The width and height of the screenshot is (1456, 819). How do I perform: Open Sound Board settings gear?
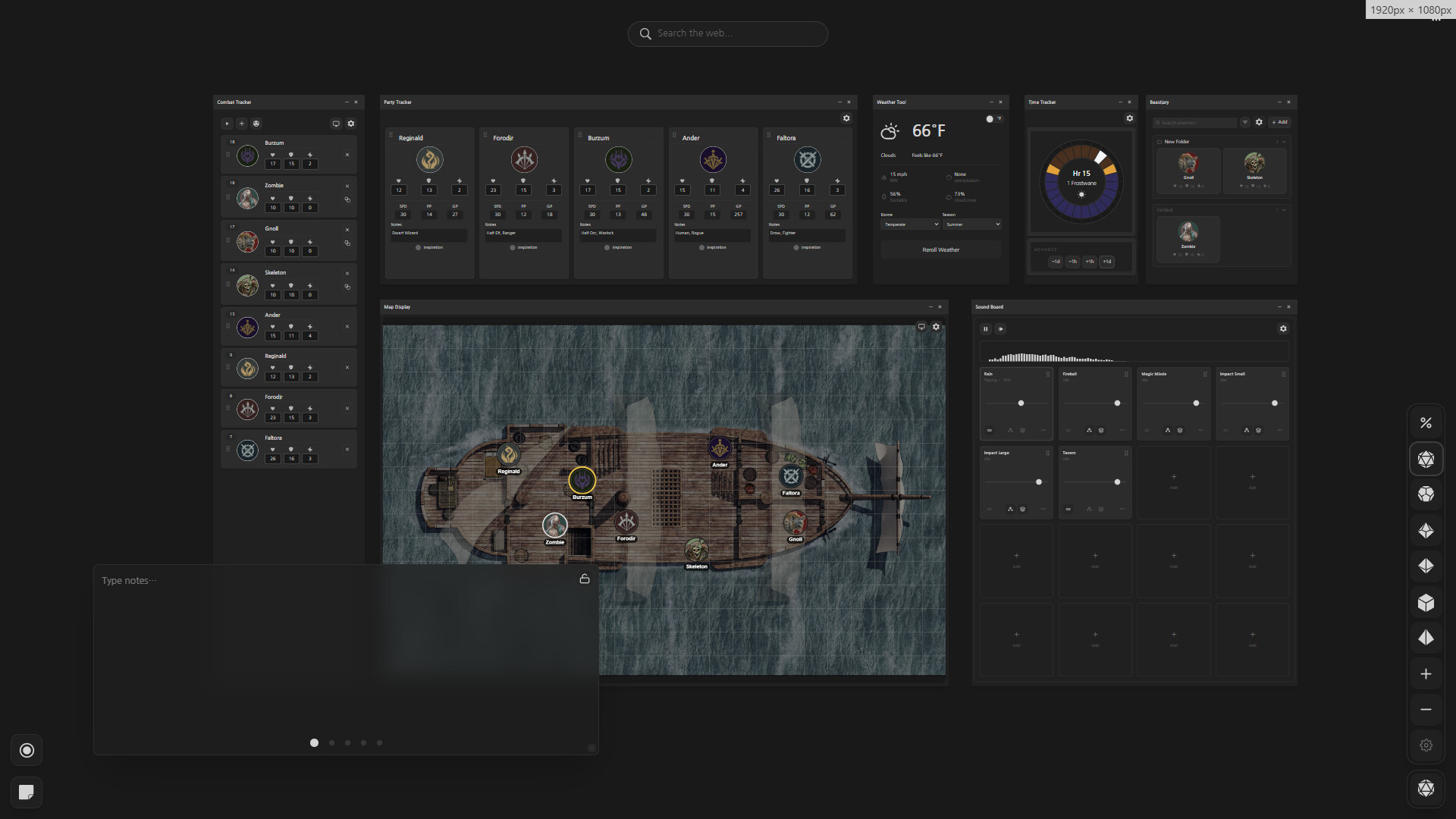(1282, 328)
